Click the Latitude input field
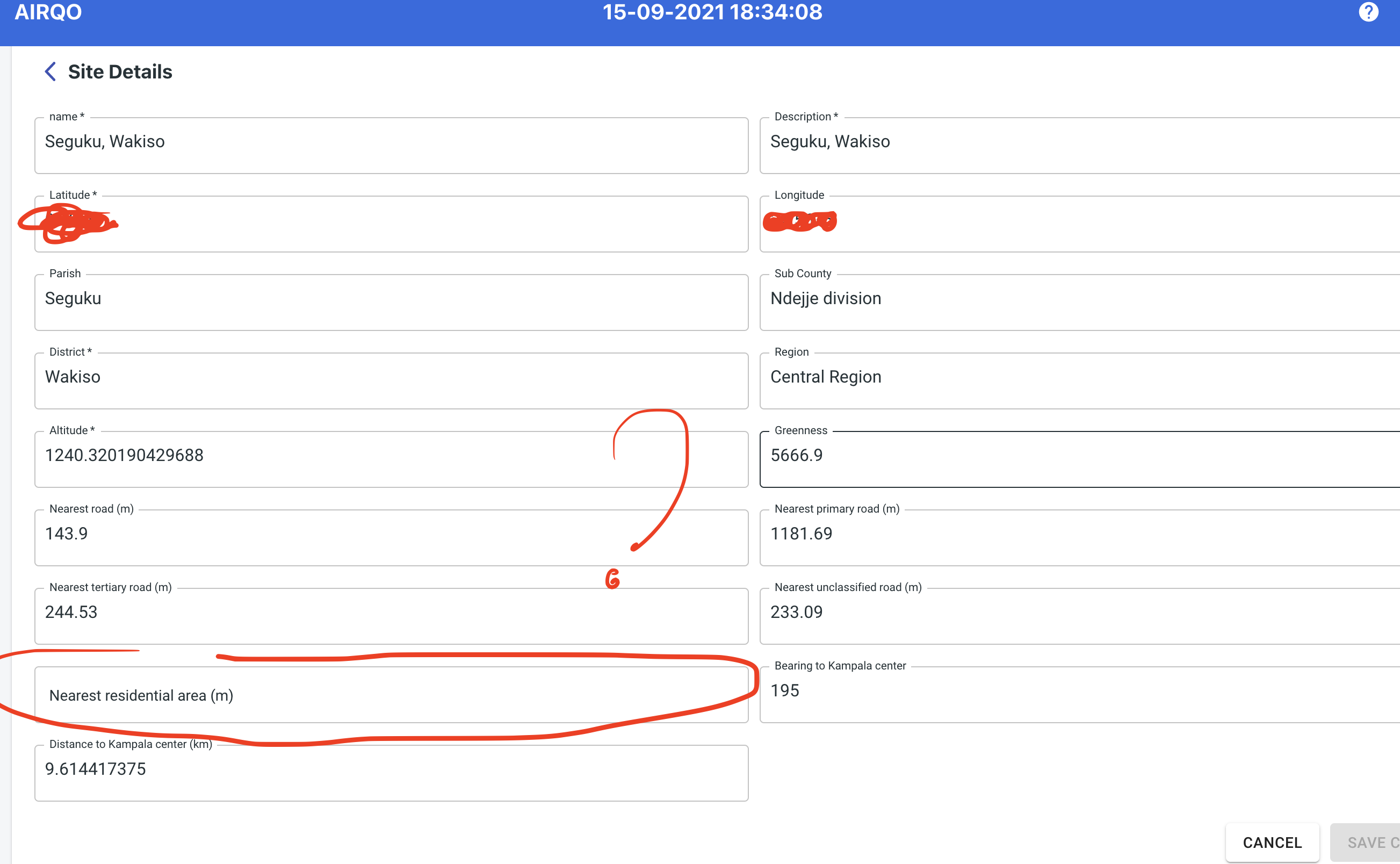The width and height of the screenshot is (1400, 864). 391,224
